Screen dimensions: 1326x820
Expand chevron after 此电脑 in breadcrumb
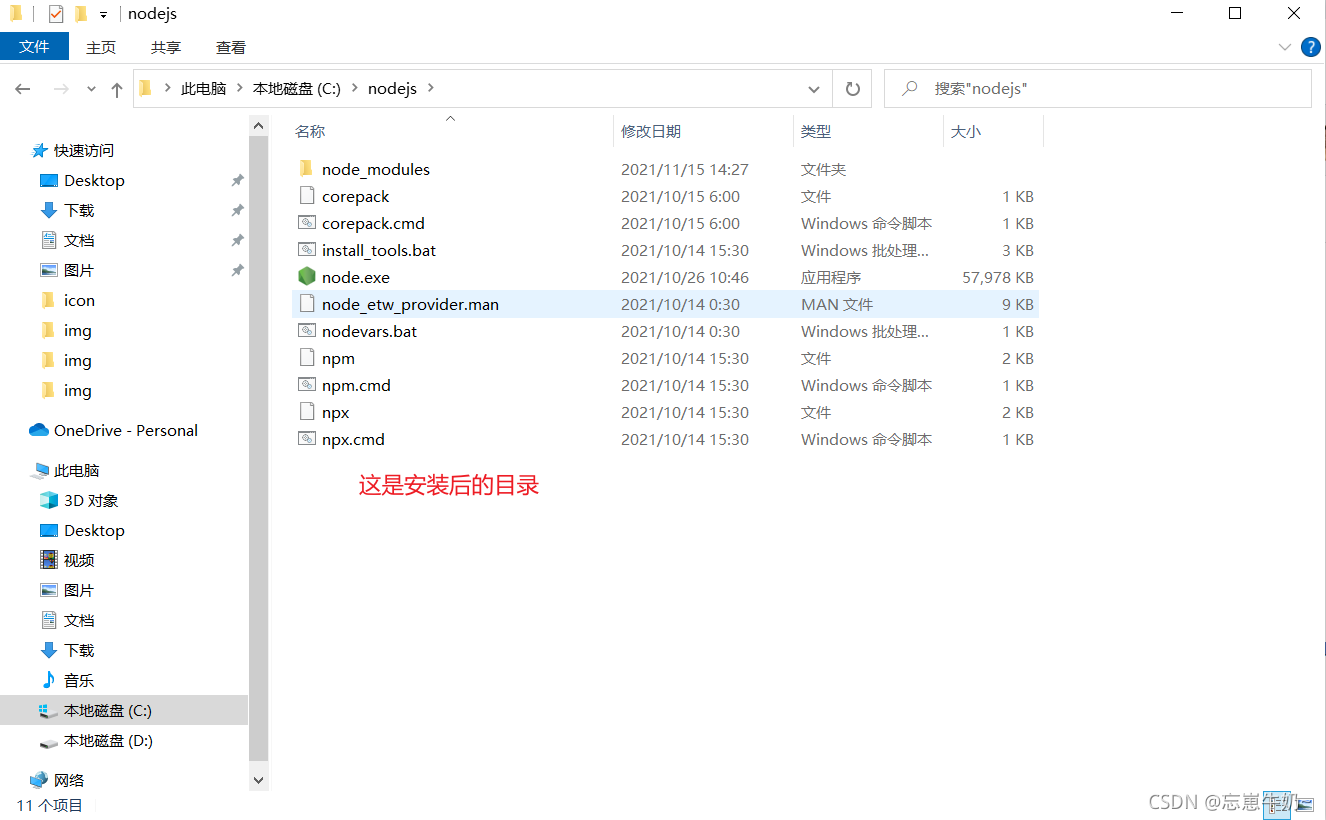point(239,89)
